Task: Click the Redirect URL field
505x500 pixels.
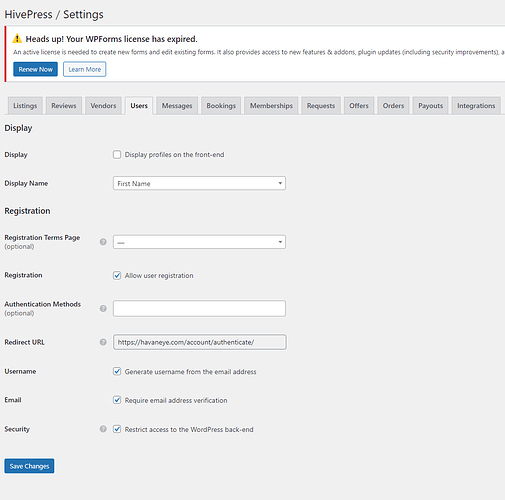Action: click(200, 342)
